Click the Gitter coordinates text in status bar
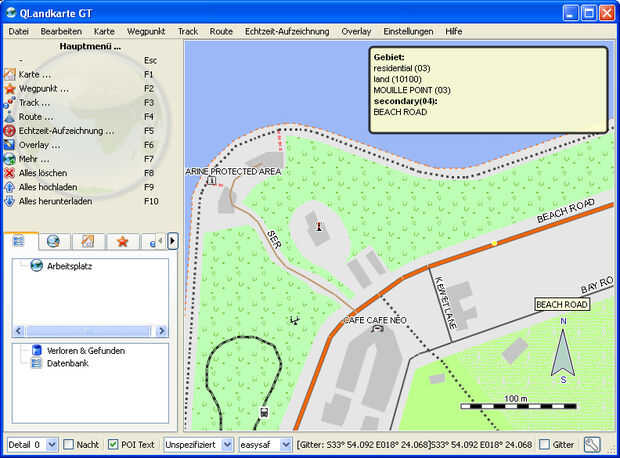Viewport: 620px width, 458px height. (x=414, y=445)
